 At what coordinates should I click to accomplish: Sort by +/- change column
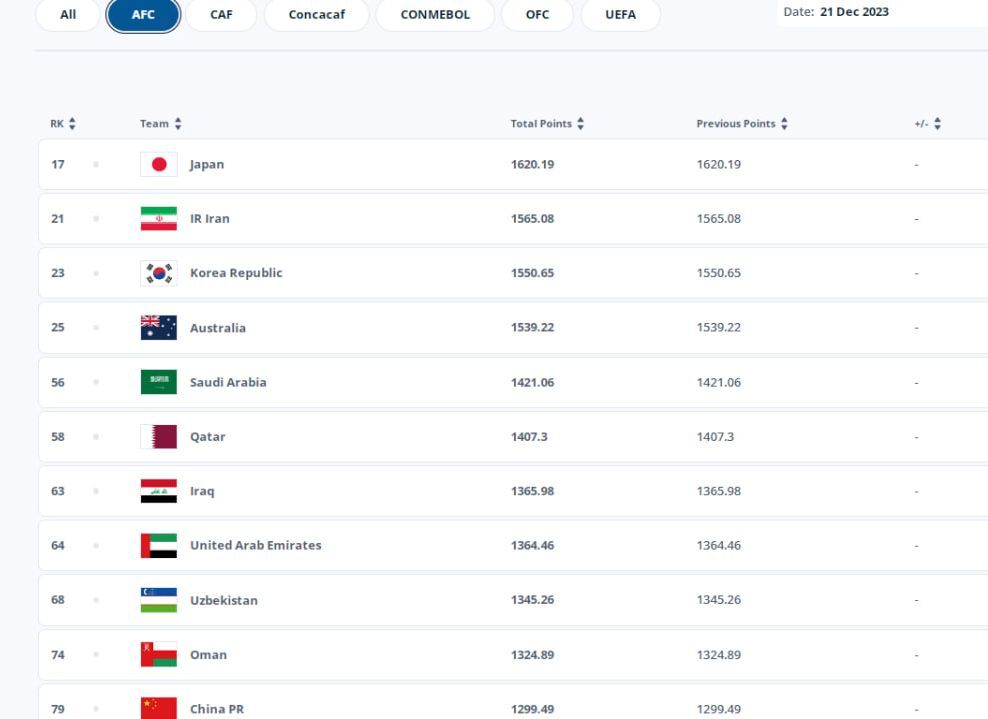click(938, 123)
